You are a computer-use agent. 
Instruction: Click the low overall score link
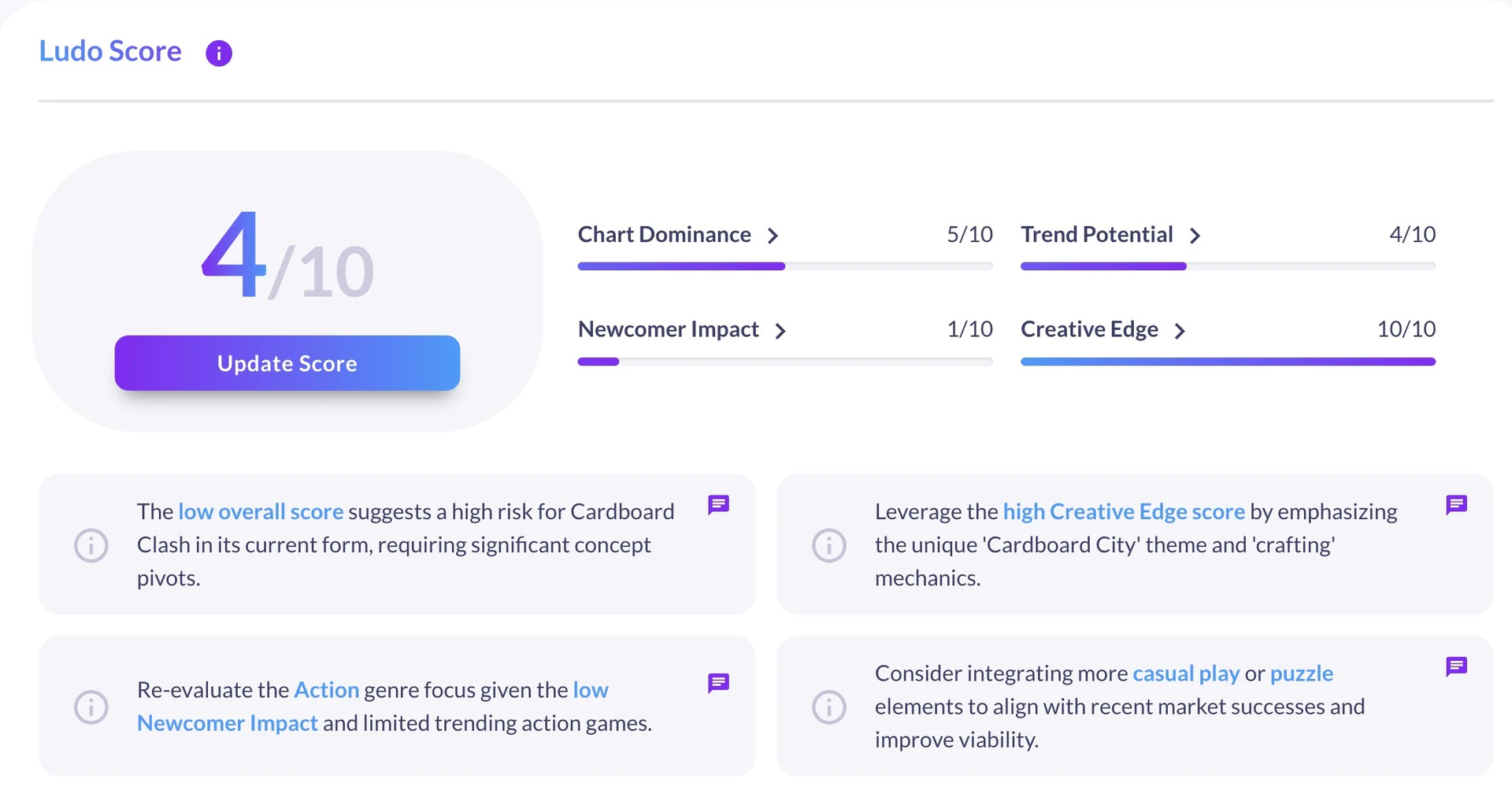click(261, 510)
